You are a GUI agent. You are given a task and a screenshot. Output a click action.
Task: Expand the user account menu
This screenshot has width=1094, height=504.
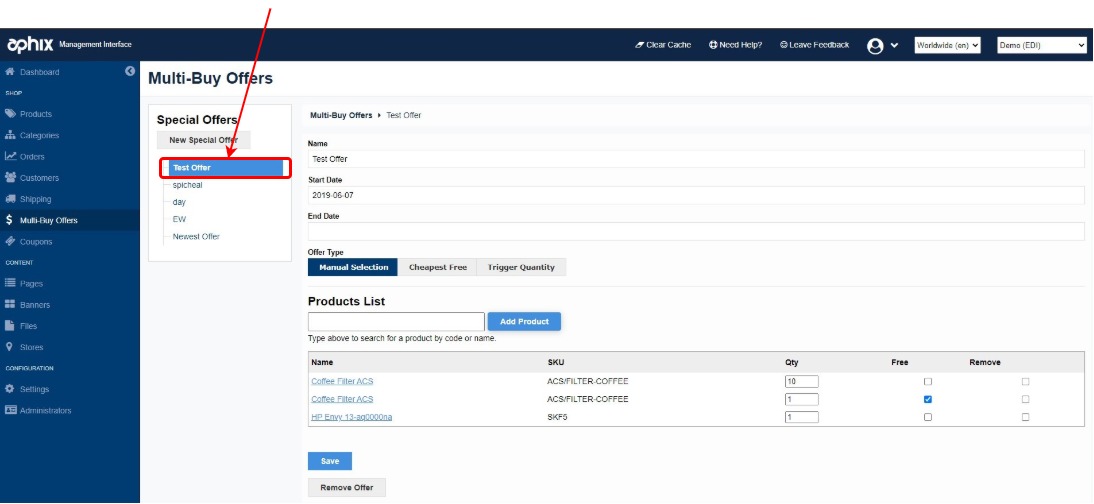pos(883,45)
